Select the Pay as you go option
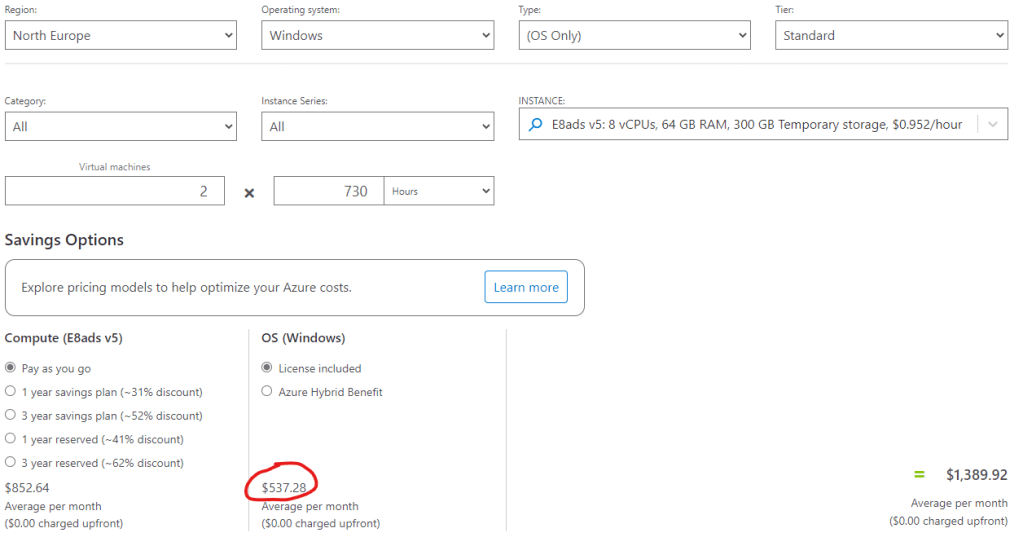The image size is (1023, 537). pos(11,369)
